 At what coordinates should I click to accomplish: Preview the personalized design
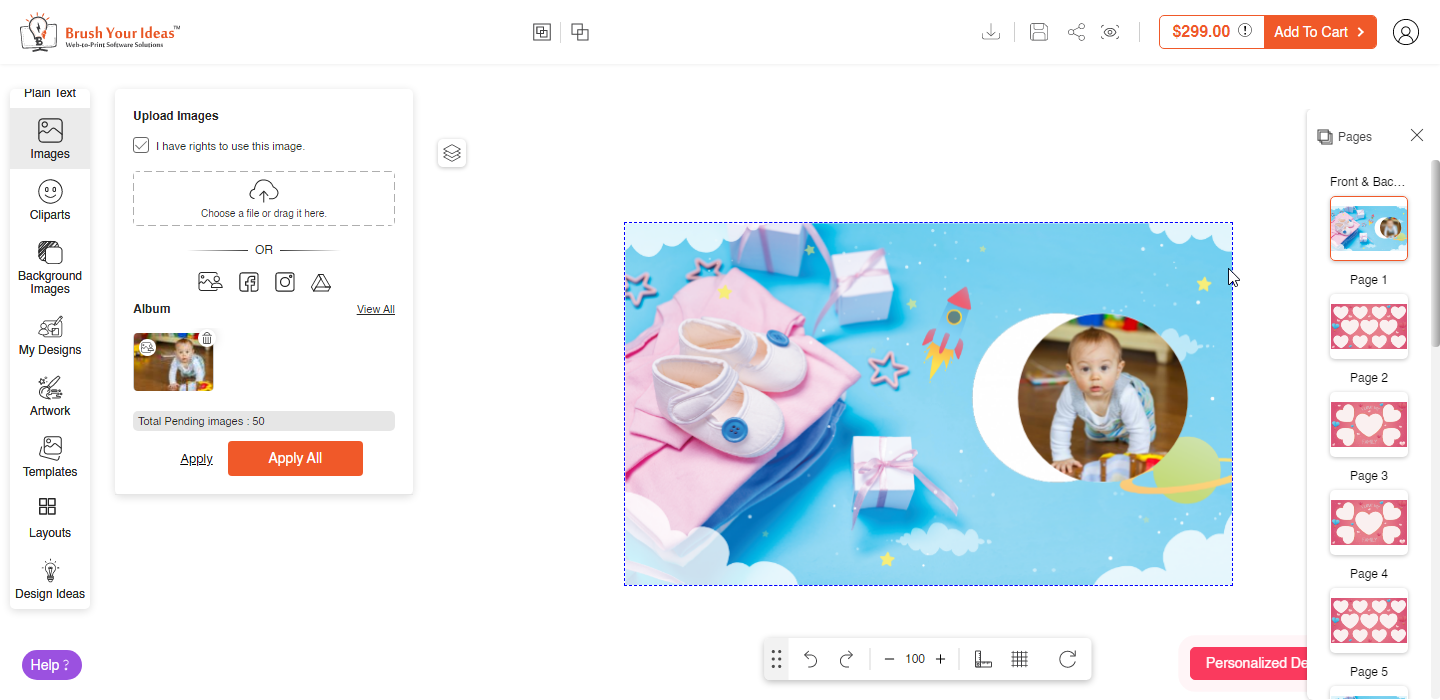pos(1110,31)
